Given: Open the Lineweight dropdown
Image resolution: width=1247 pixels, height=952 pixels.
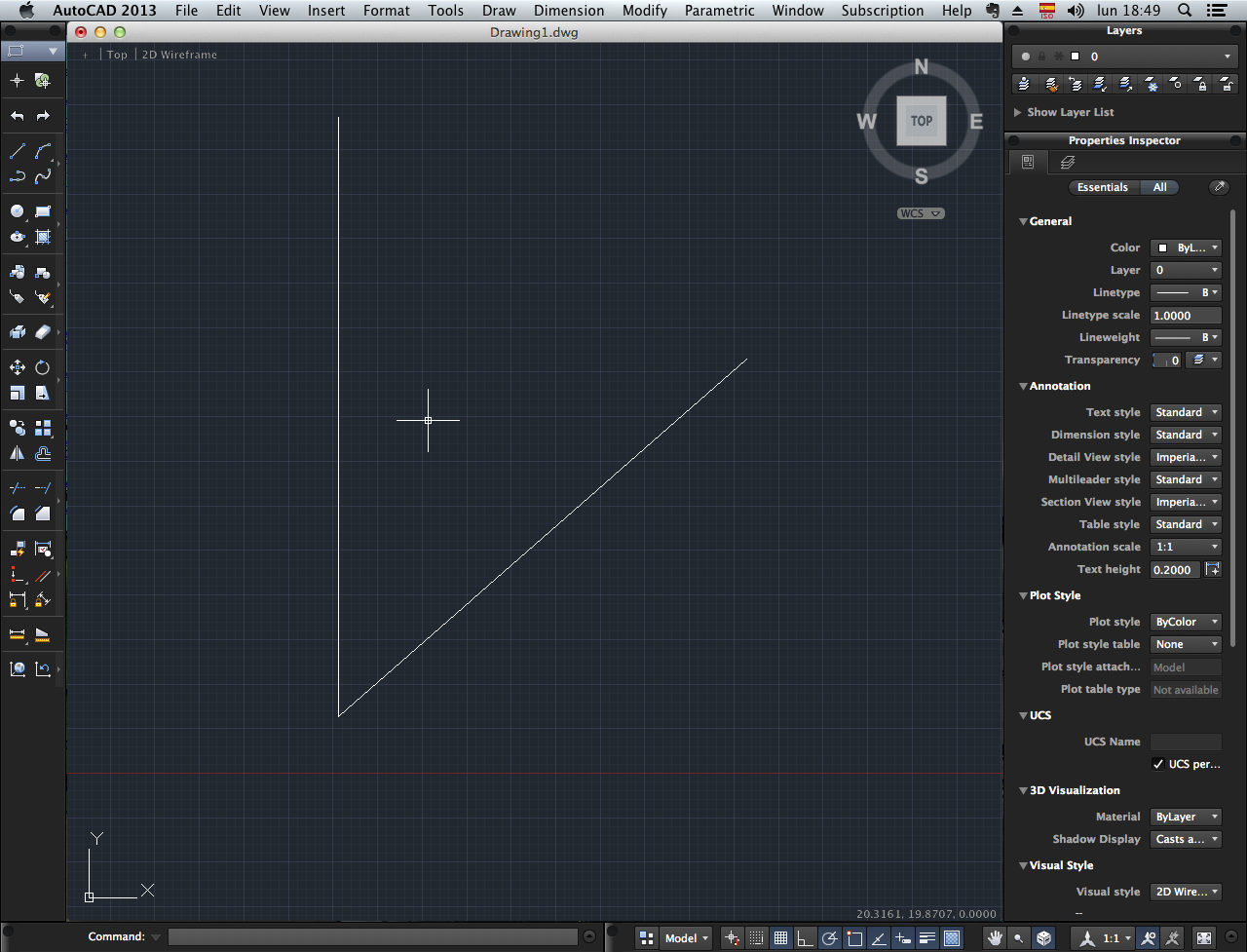Looking at the screenshot, I should tap(1186, 337).
